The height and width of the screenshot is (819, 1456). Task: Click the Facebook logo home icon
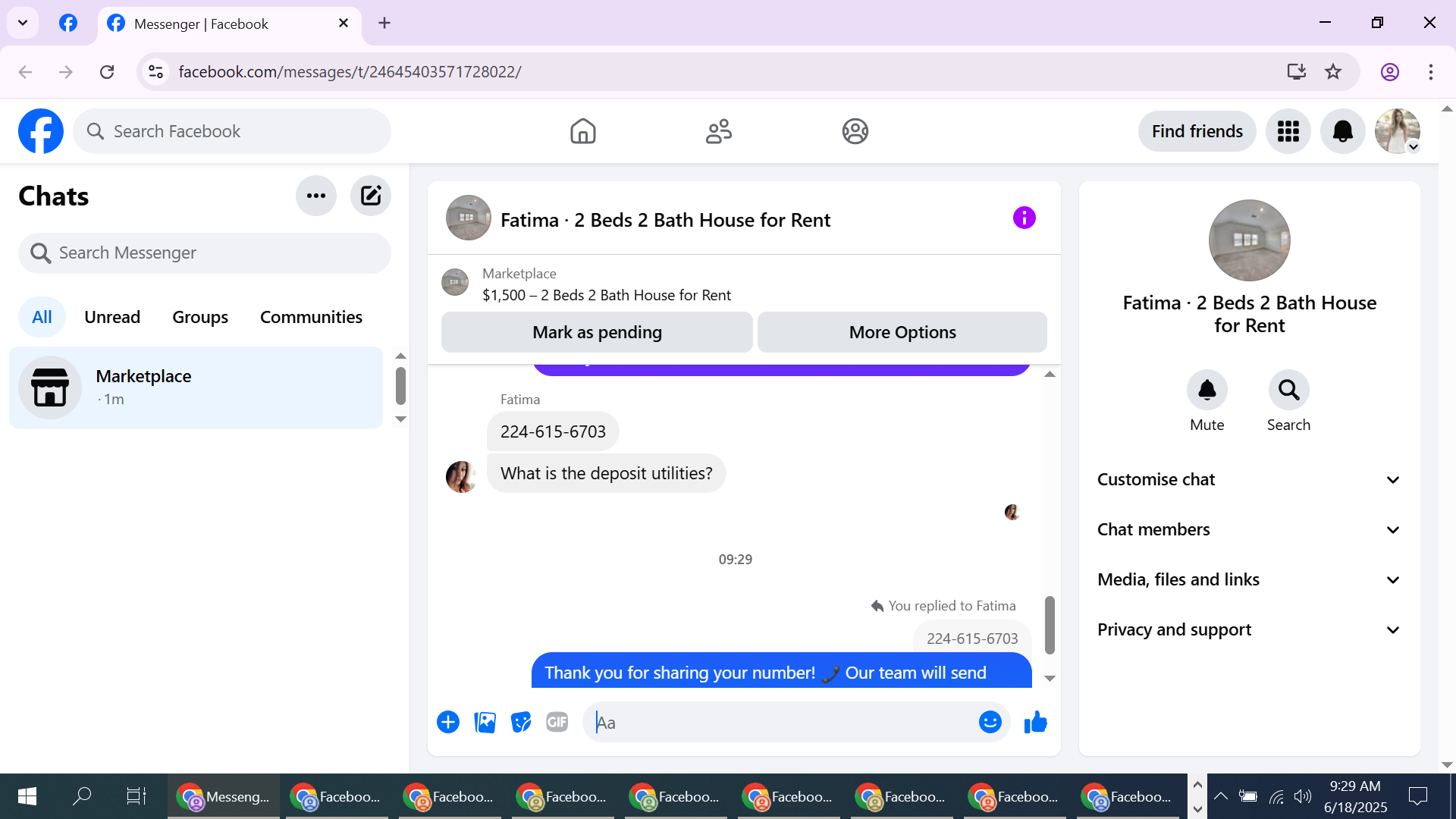click(41, 131)
